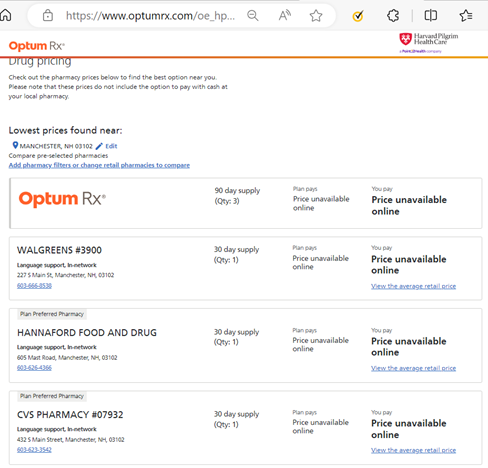Open the favorites list icon
The height and width of the screenshot is (468, 488).
(466, 15)
